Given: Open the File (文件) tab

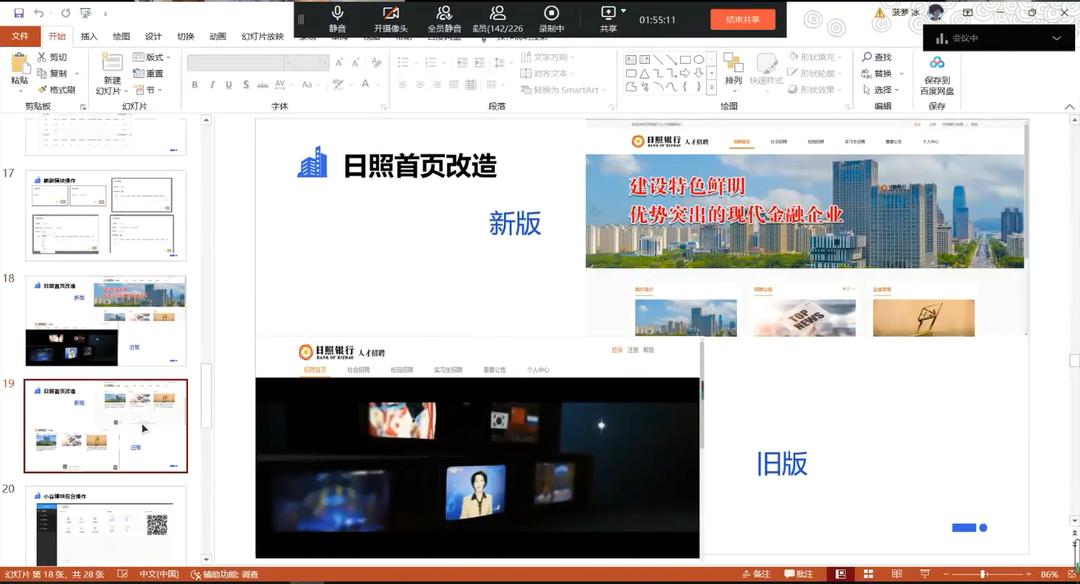Looking at the screenshot, I should click(20, 36).
